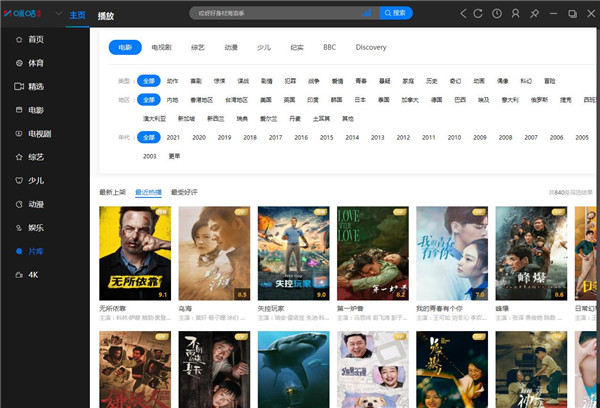
Task: Select 动作 genre filter
Action: tap(173, 81)
